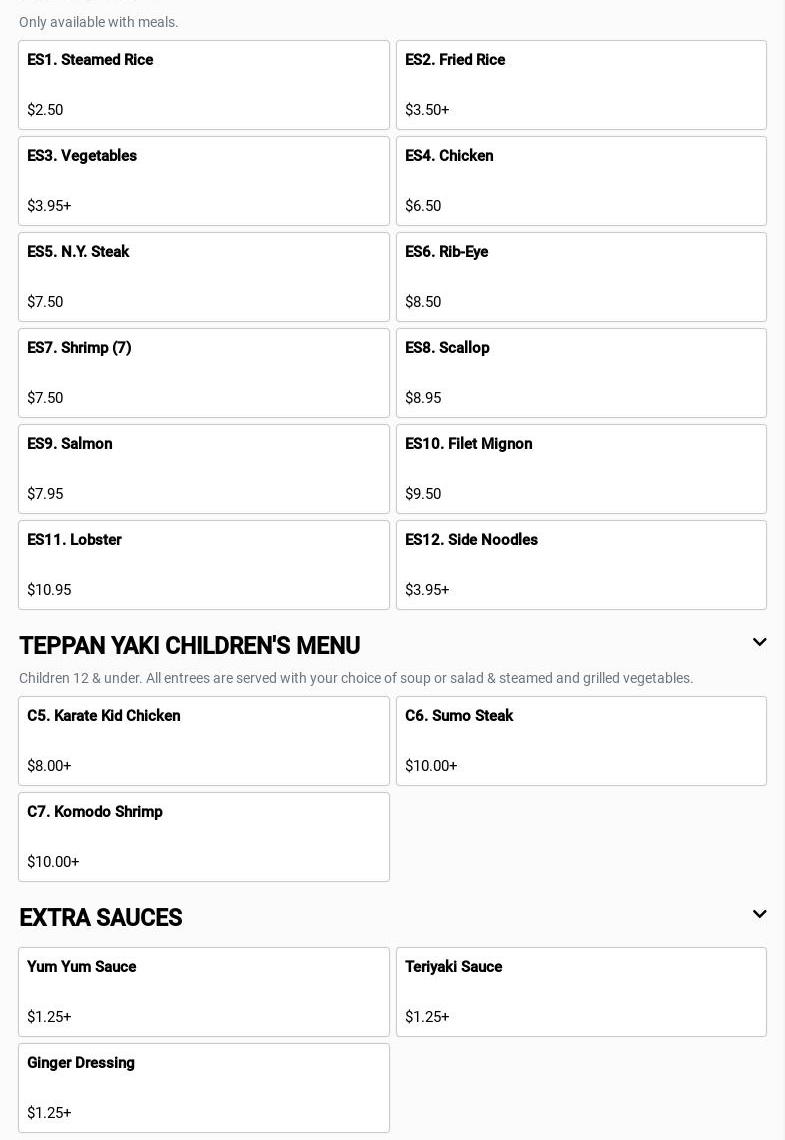Image resolution: width=785 pixels, height=1140 pixels.
Task: Open ES5. N.Y. Steak item
Action: [204, 277]
